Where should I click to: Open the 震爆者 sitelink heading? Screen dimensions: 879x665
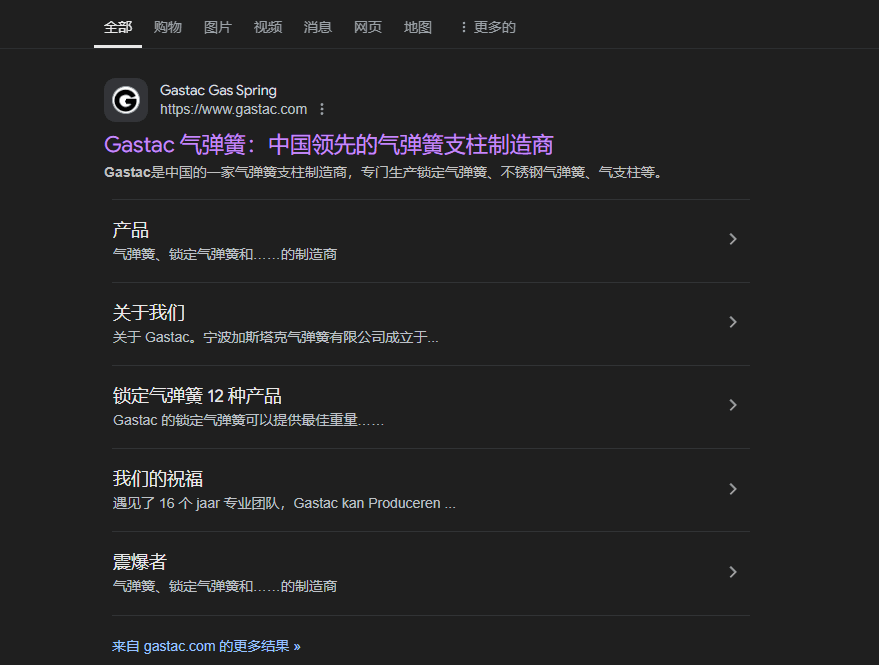(x=140, y=562)
